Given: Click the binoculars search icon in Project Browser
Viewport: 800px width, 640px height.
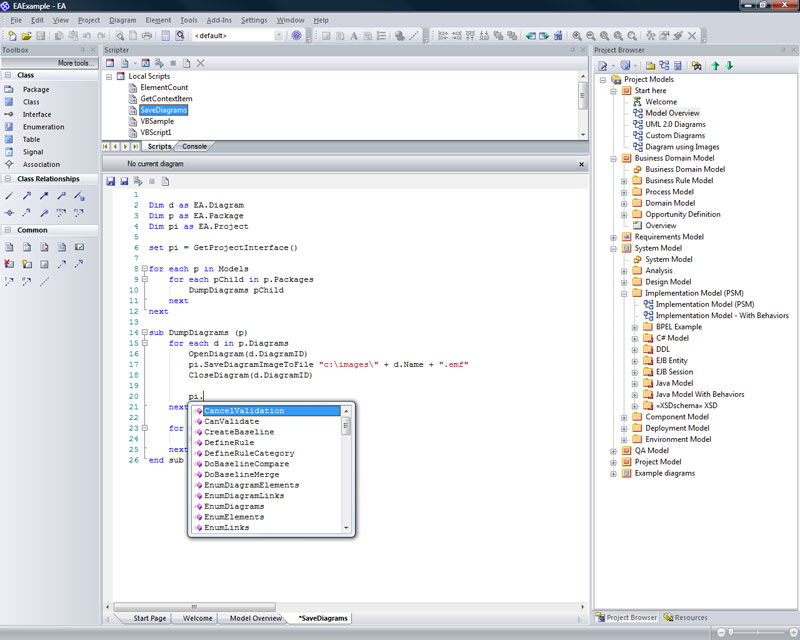Looking at the screenshot, I should [x=696, y=66].
